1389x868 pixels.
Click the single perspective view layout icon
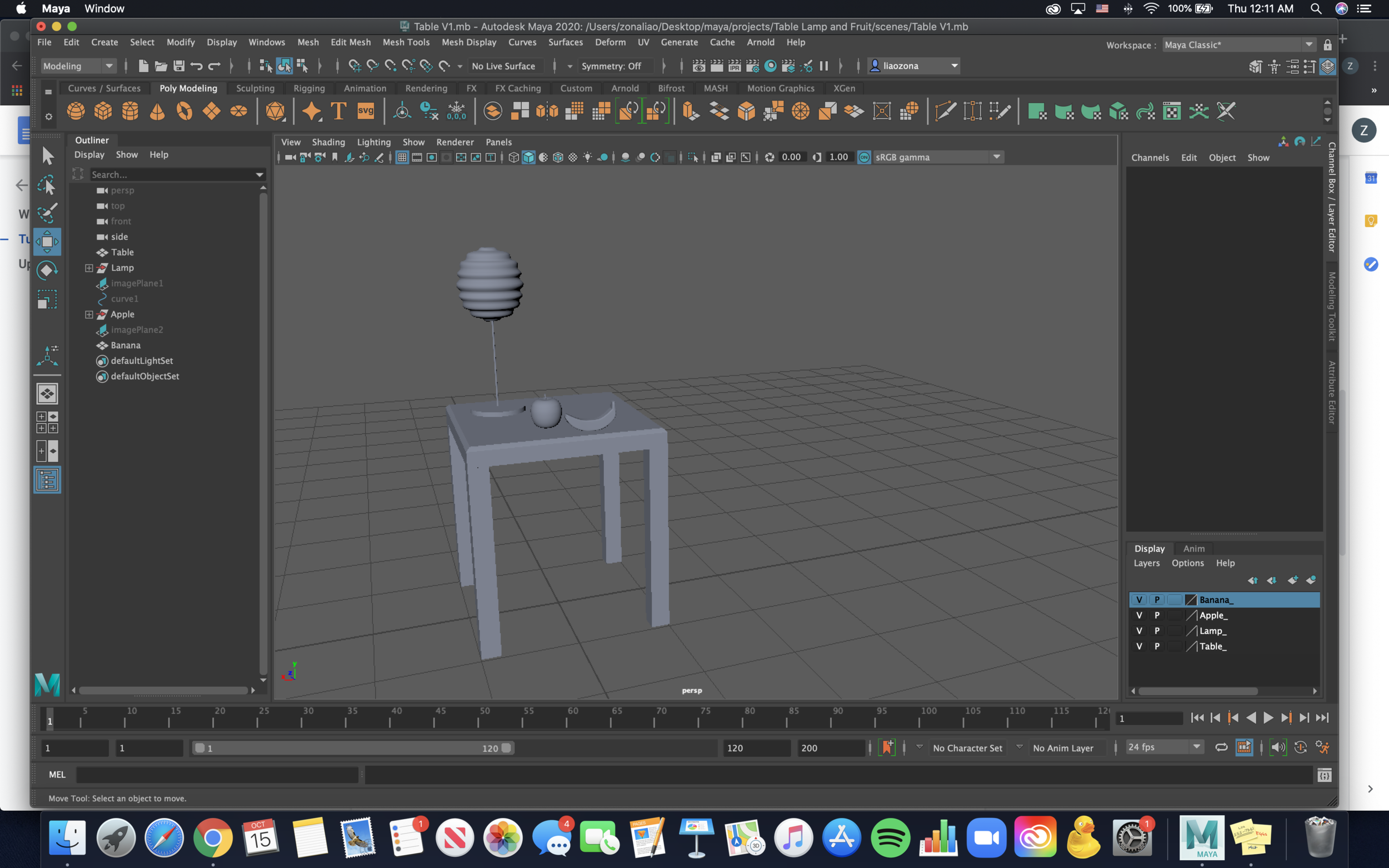tap(48, 394)
